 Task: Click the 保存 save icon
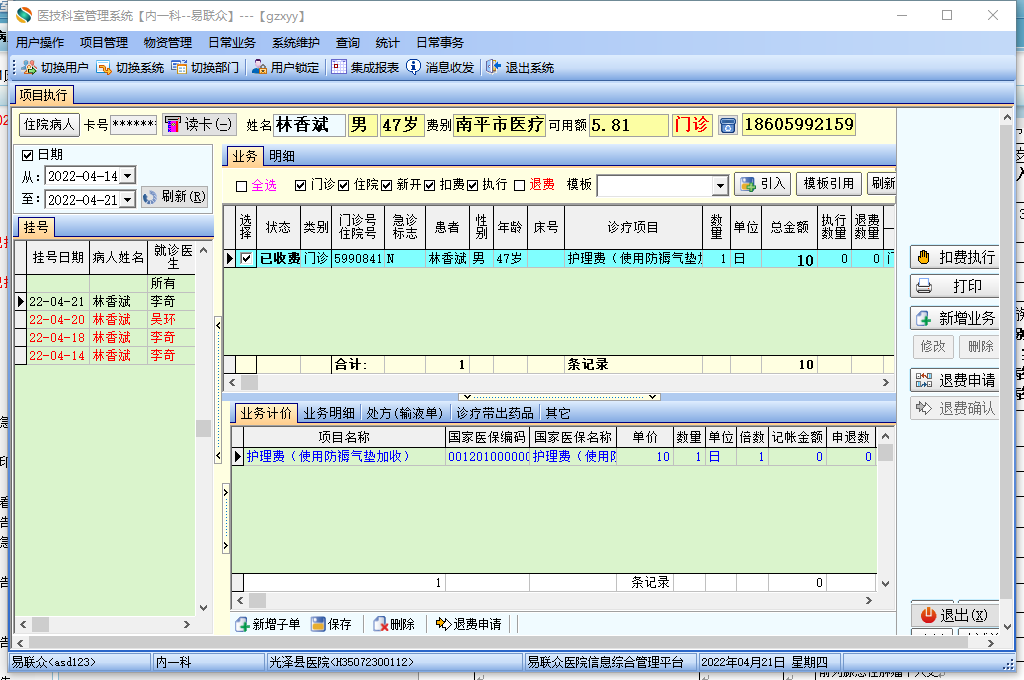pyautogui.click(x=318, y=624)
